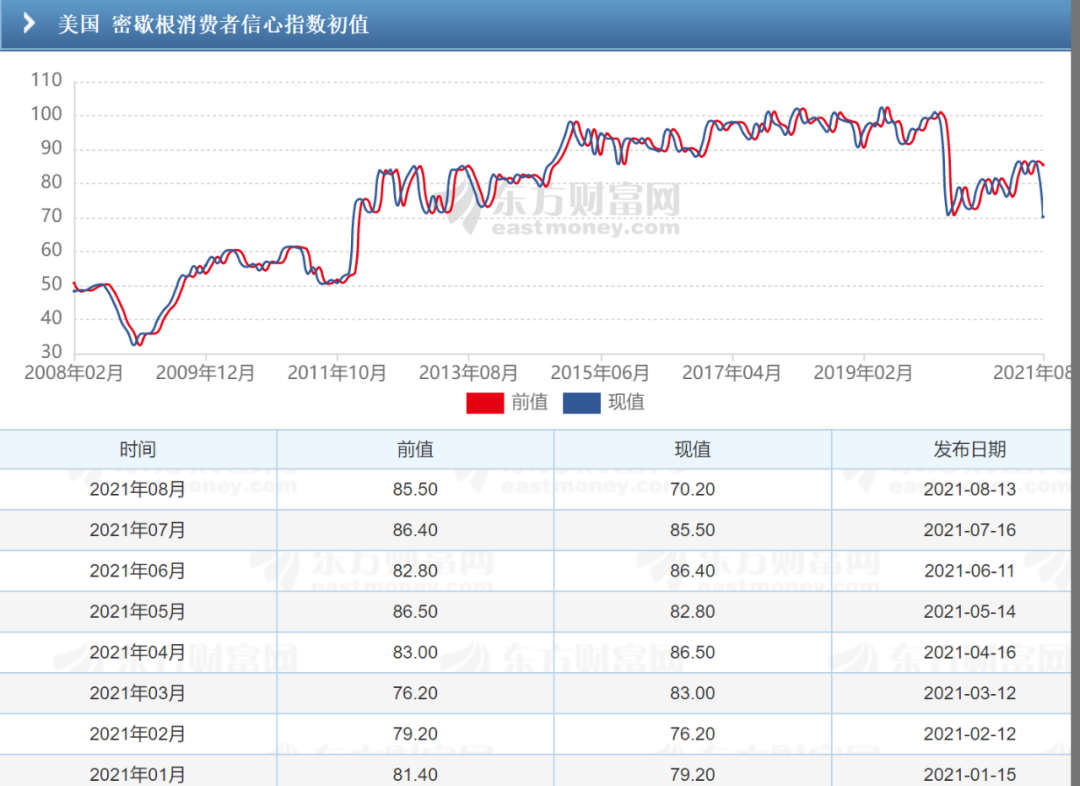Click the 现值 column header
Screen dimensions: 1080x786
tap(692, 450)
